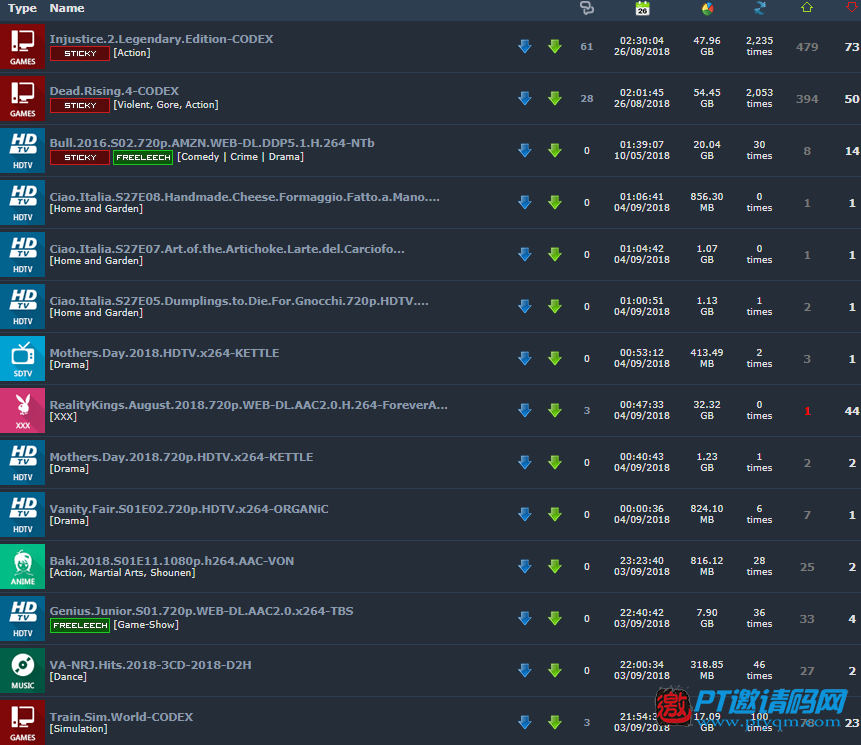Click HDTV icon next to Vanity.Fair.S01E02
Image resolution: width=861 pixels, height=745 pixels.
pos(23,514)
